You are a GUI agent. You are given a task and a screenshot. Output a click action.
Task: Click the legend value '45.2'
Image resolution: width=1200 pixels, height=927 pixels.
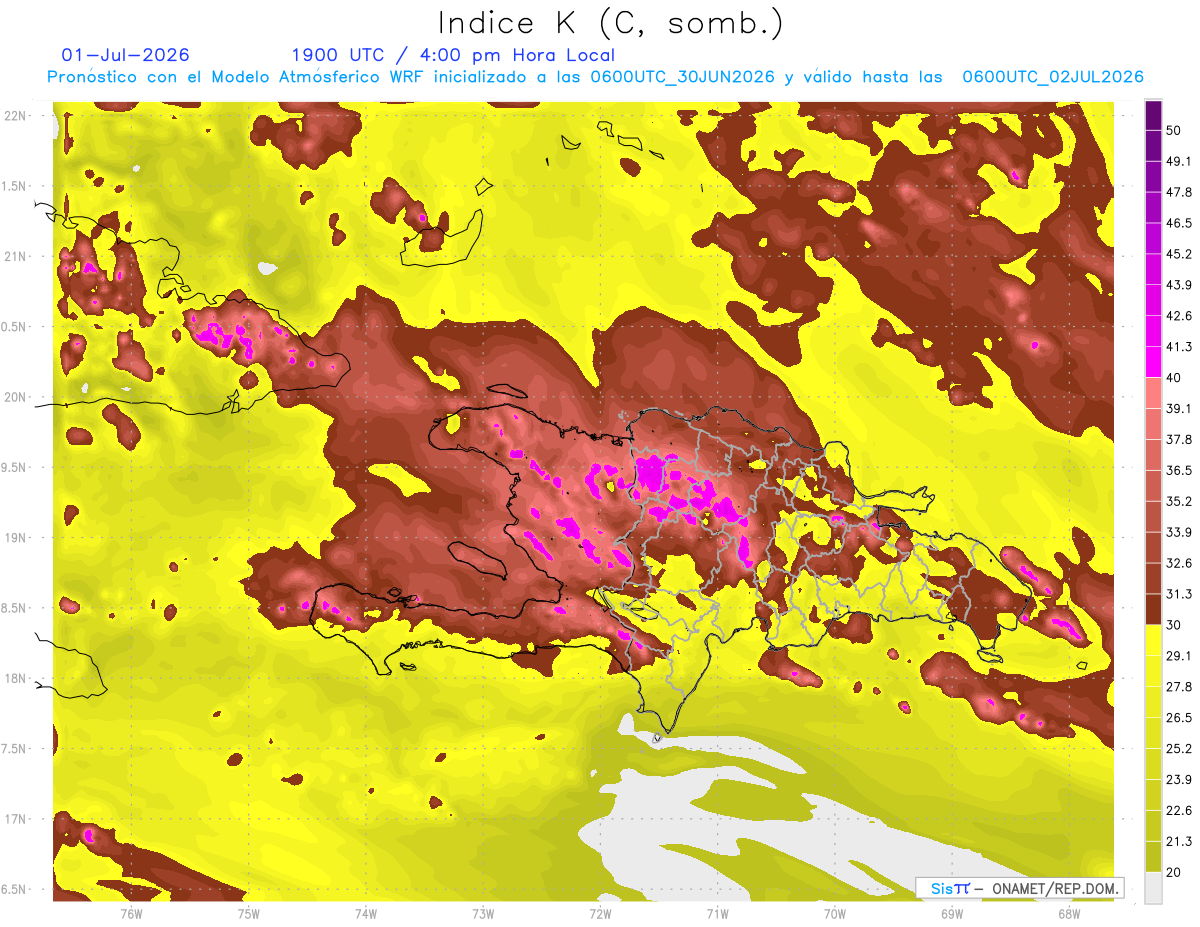coord(1179,254)
